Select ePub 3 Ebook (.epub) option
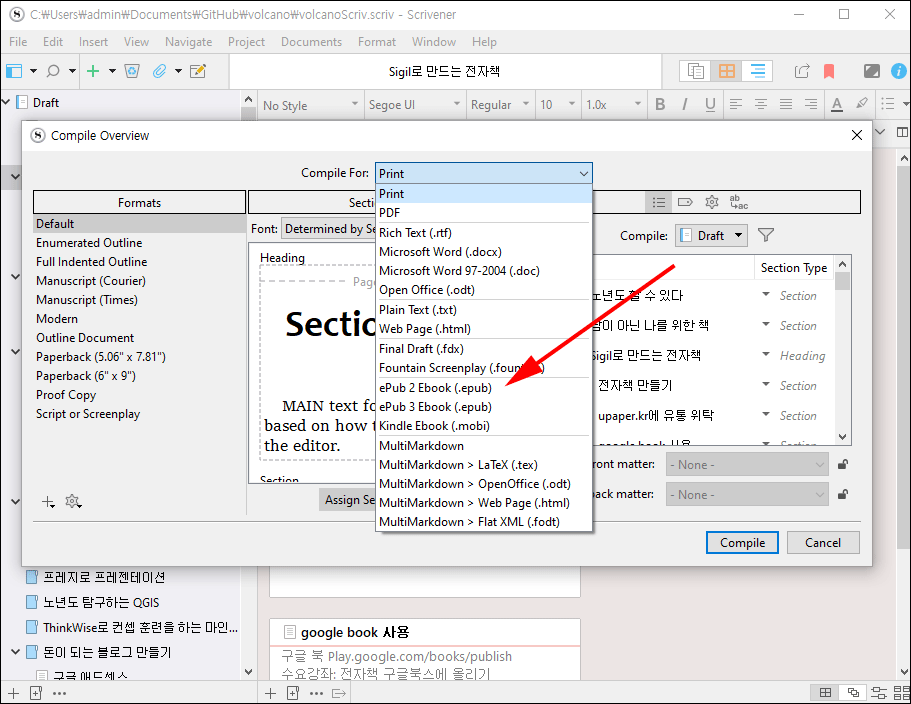The height and width of the screenshot is (704, 911). click(483, 407)
